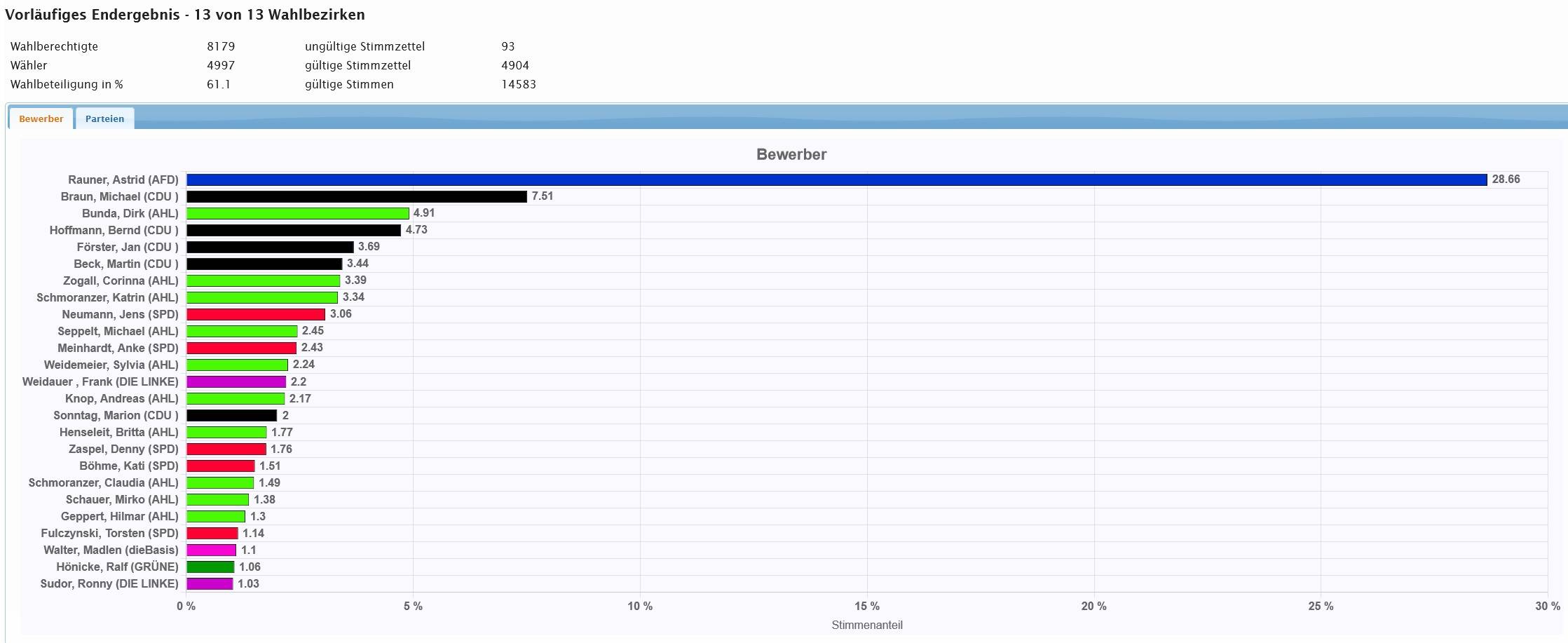
Task: Click the blue bar for Rauner, Astrid
Action: (x=836, y=180)
